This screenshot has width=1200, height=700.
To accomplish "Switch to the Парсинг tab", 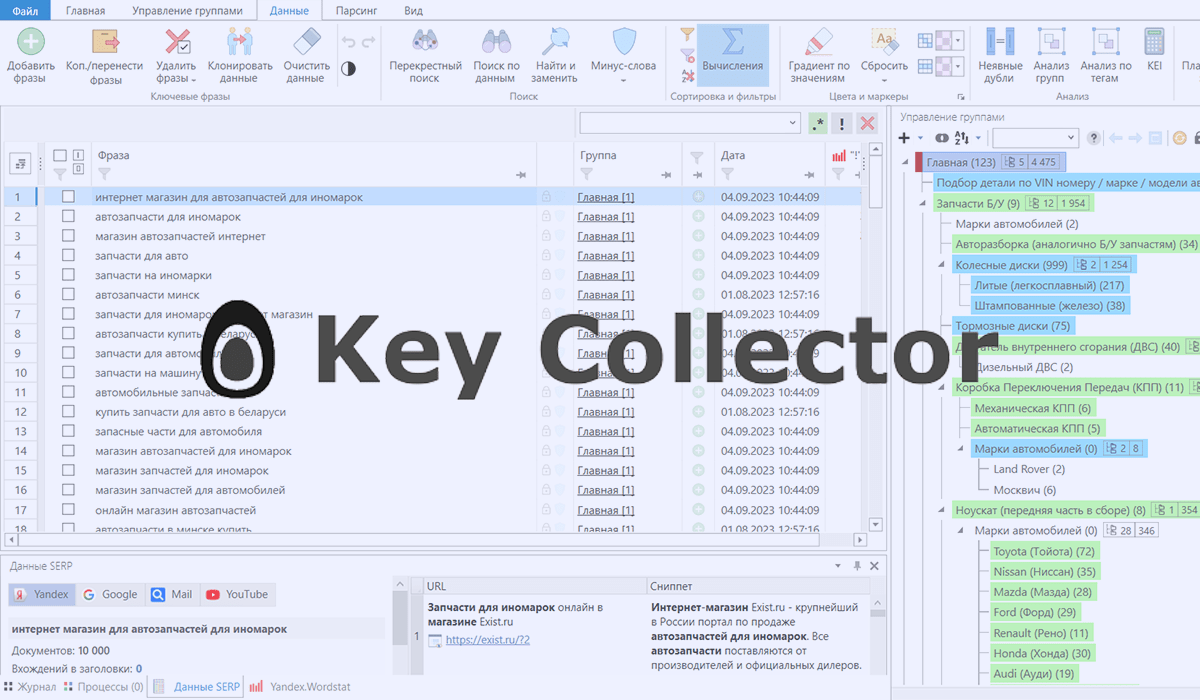I will 355,9.
